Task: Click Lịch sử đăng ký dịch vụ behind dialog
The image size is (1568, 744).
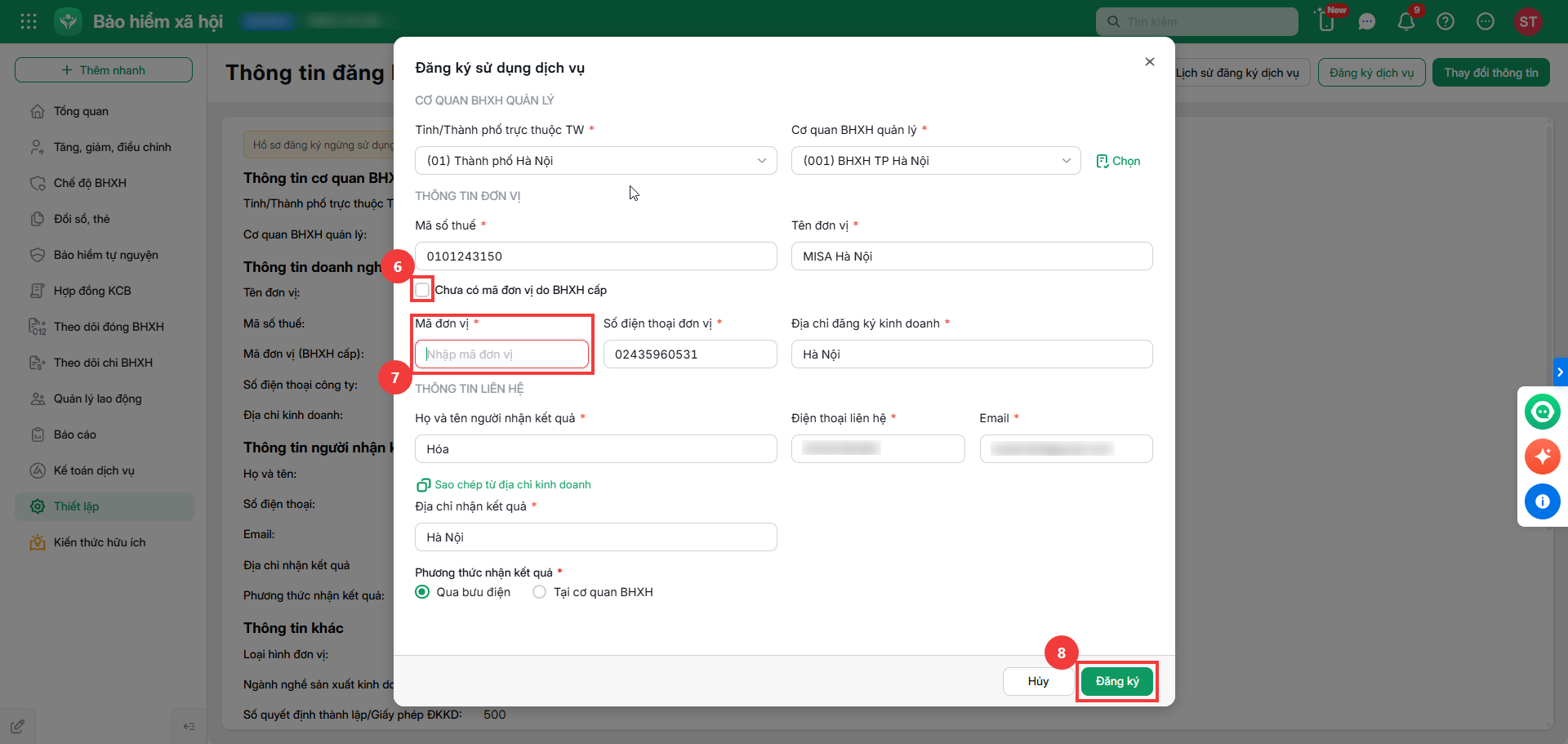Action: point(1237,73)
